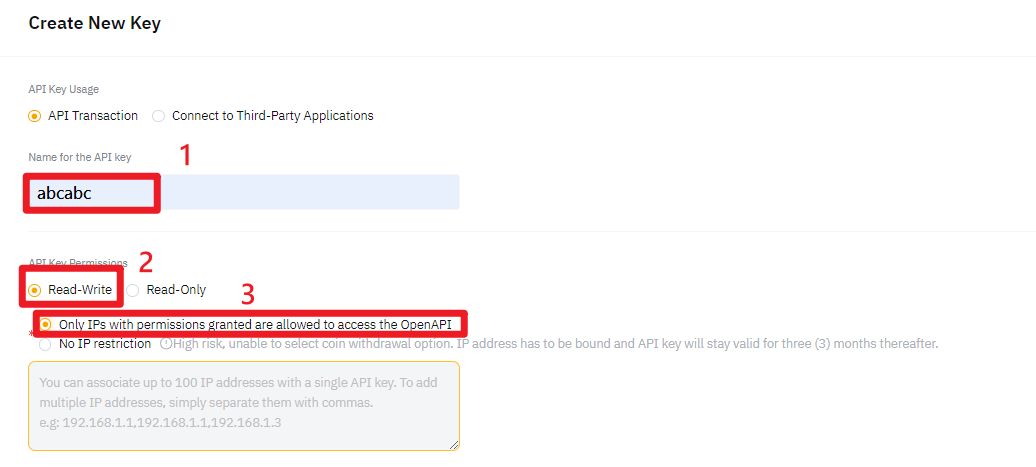Select Read-Write permission radio button
Viewport: 1036px width, 467px height.
click(35, 290)
